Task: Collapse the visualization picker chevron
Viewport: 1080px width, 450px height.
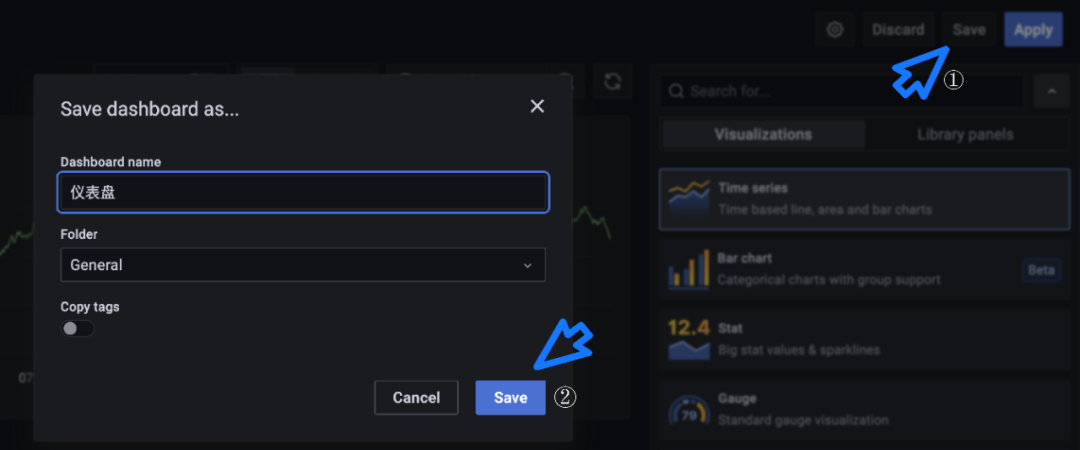Action: click(x=1051, y=91)
